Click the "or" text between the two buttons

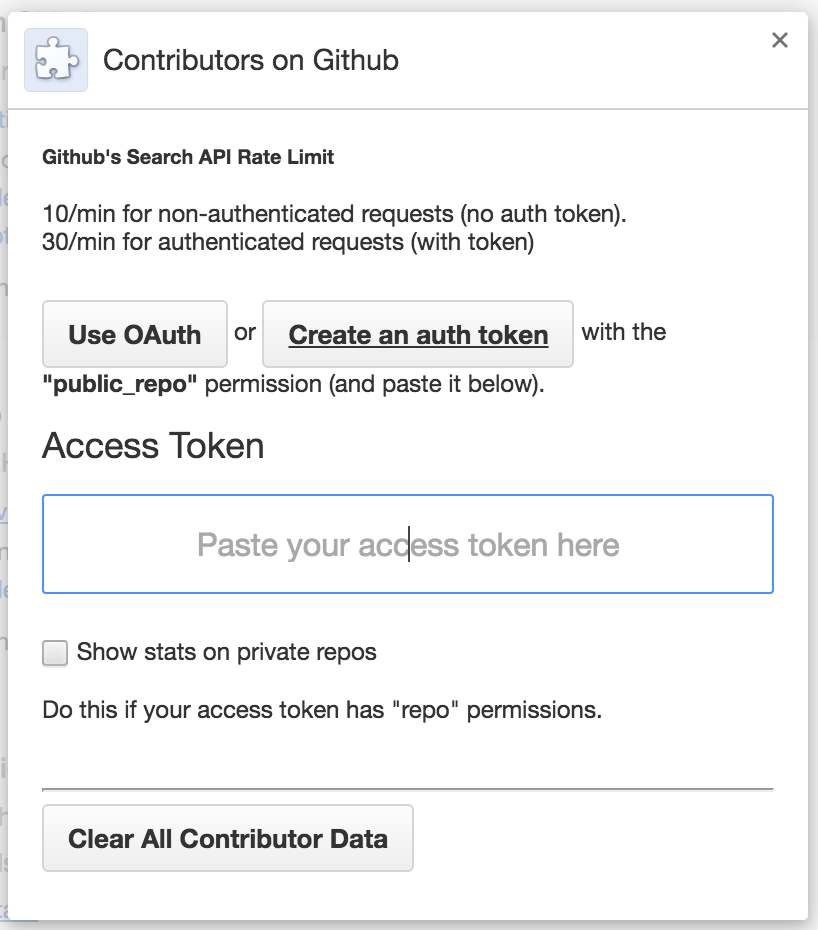245,332
